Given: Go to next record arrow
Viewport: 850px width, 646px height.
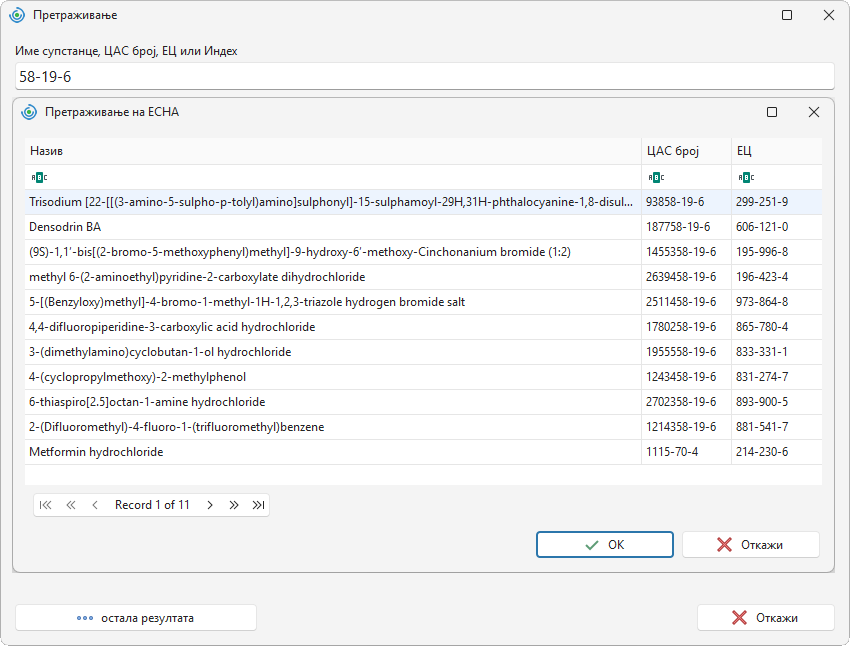Looking at the screenshot, I should [x=210, y=505].
